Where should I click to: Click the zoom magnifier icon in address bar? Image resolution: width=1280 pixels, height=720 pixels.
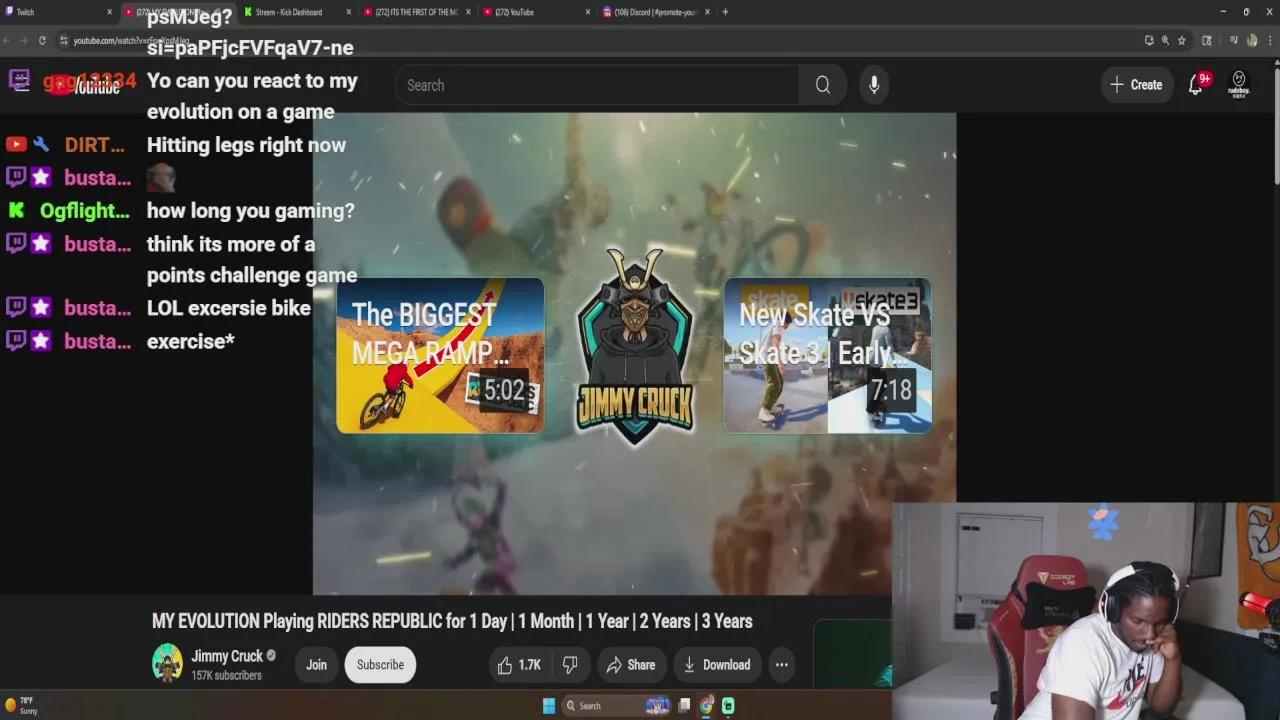[x=1165, y=40]
